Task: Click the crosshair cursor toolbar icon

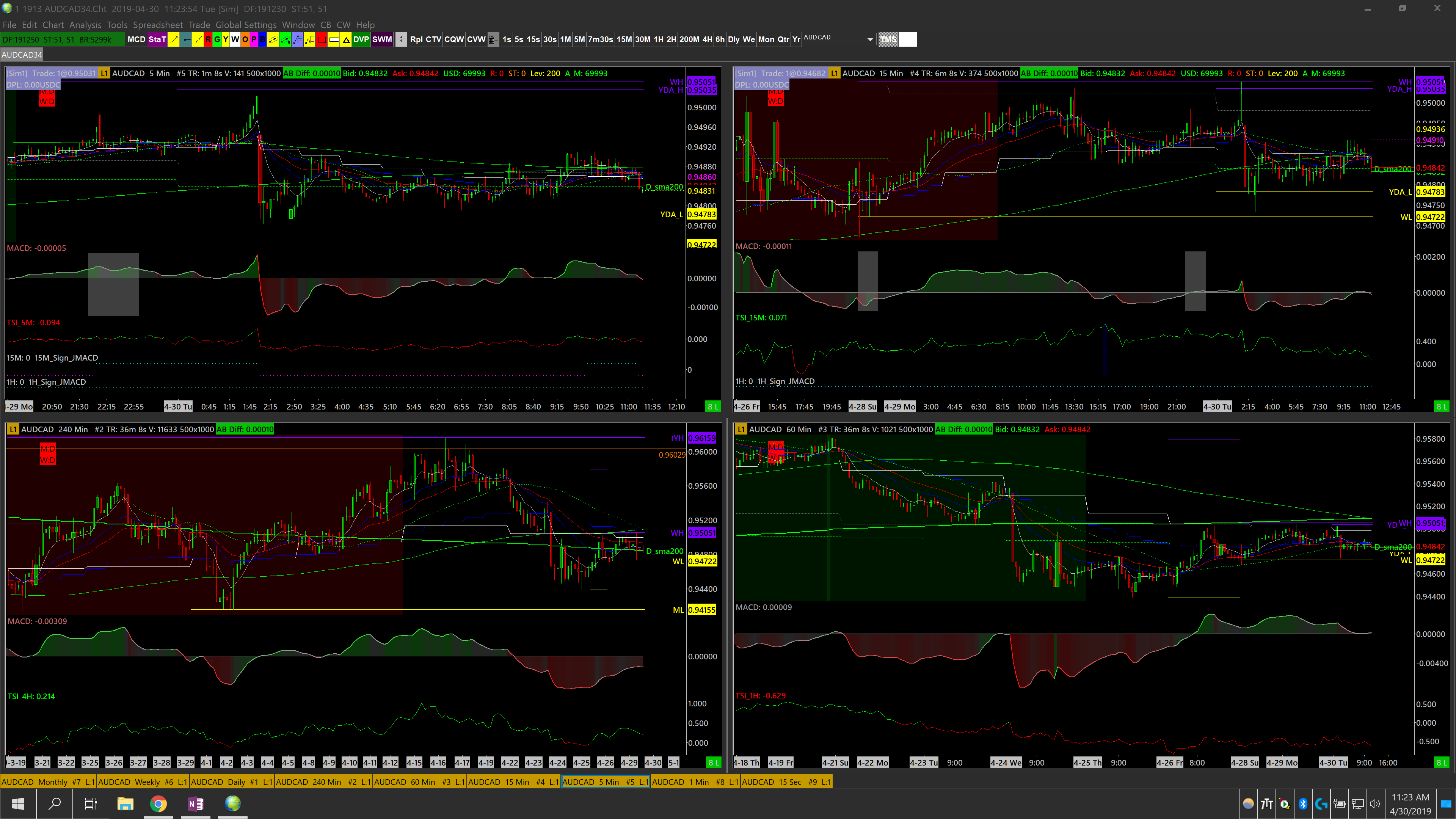Action: point(401,39)
